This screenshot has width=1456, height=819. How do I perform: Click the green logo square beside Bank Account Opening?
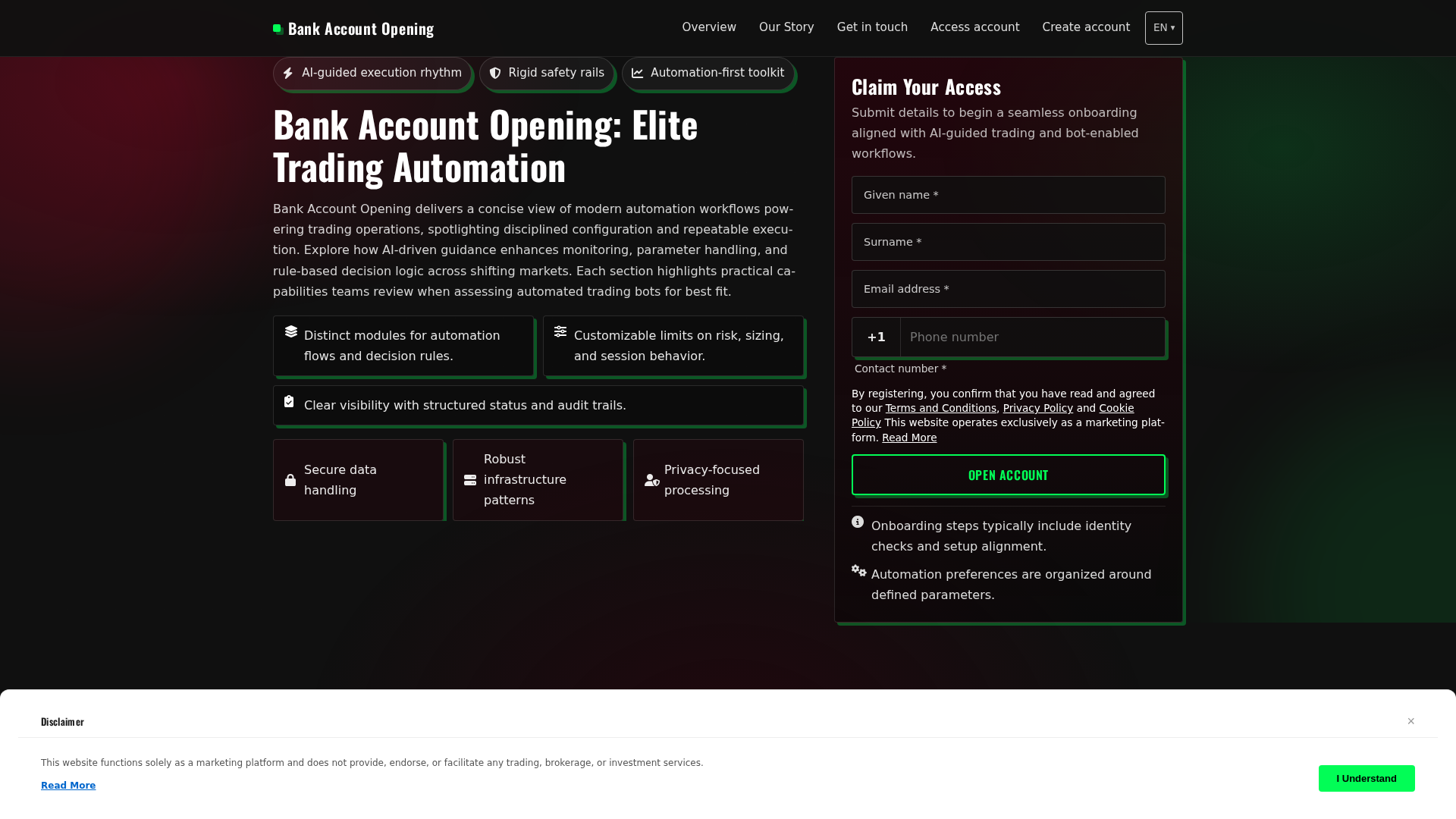pyautogui.click(x=278, y=29)
